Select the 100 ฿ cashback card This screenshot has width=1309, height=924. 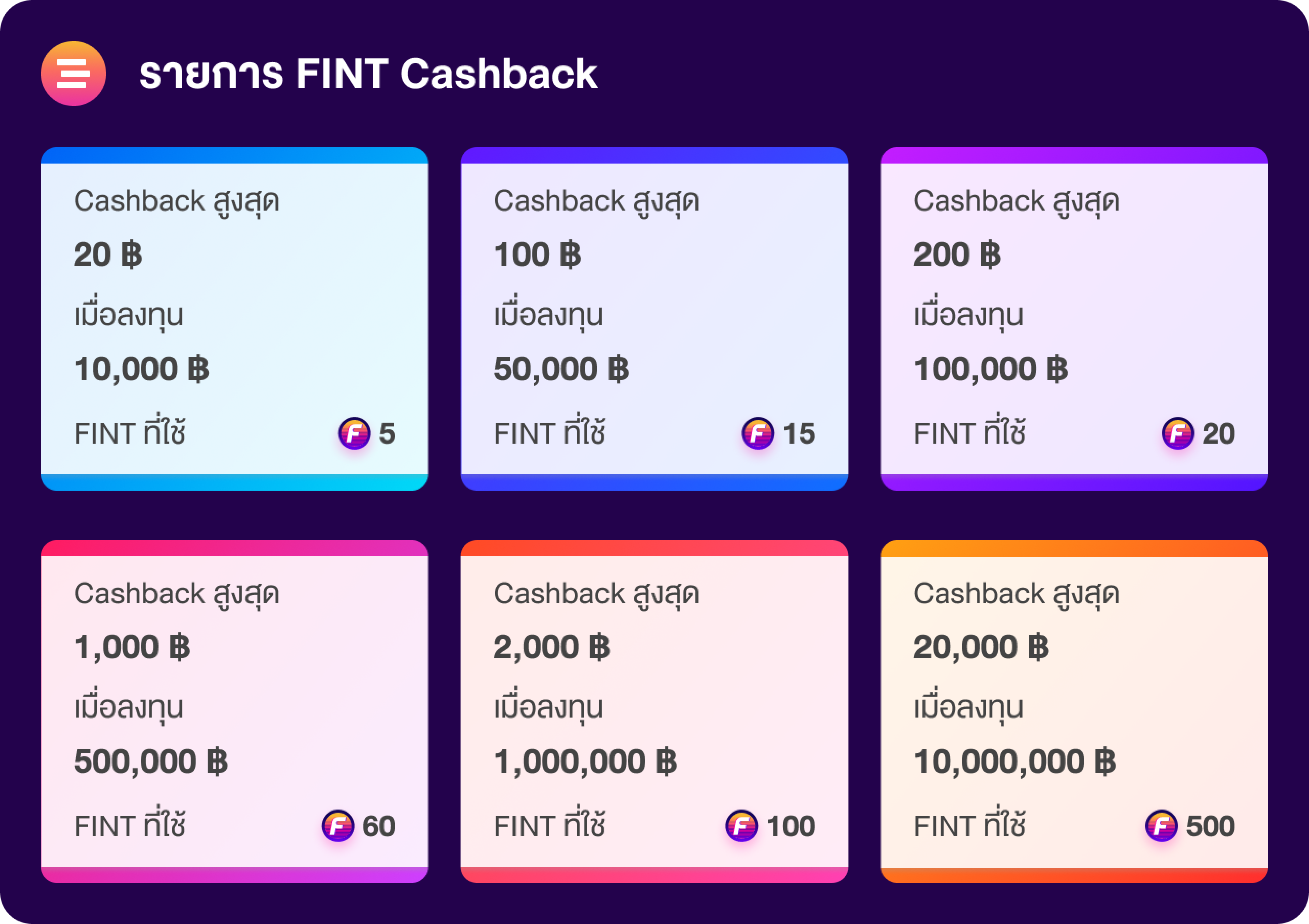tap(654, 319)
